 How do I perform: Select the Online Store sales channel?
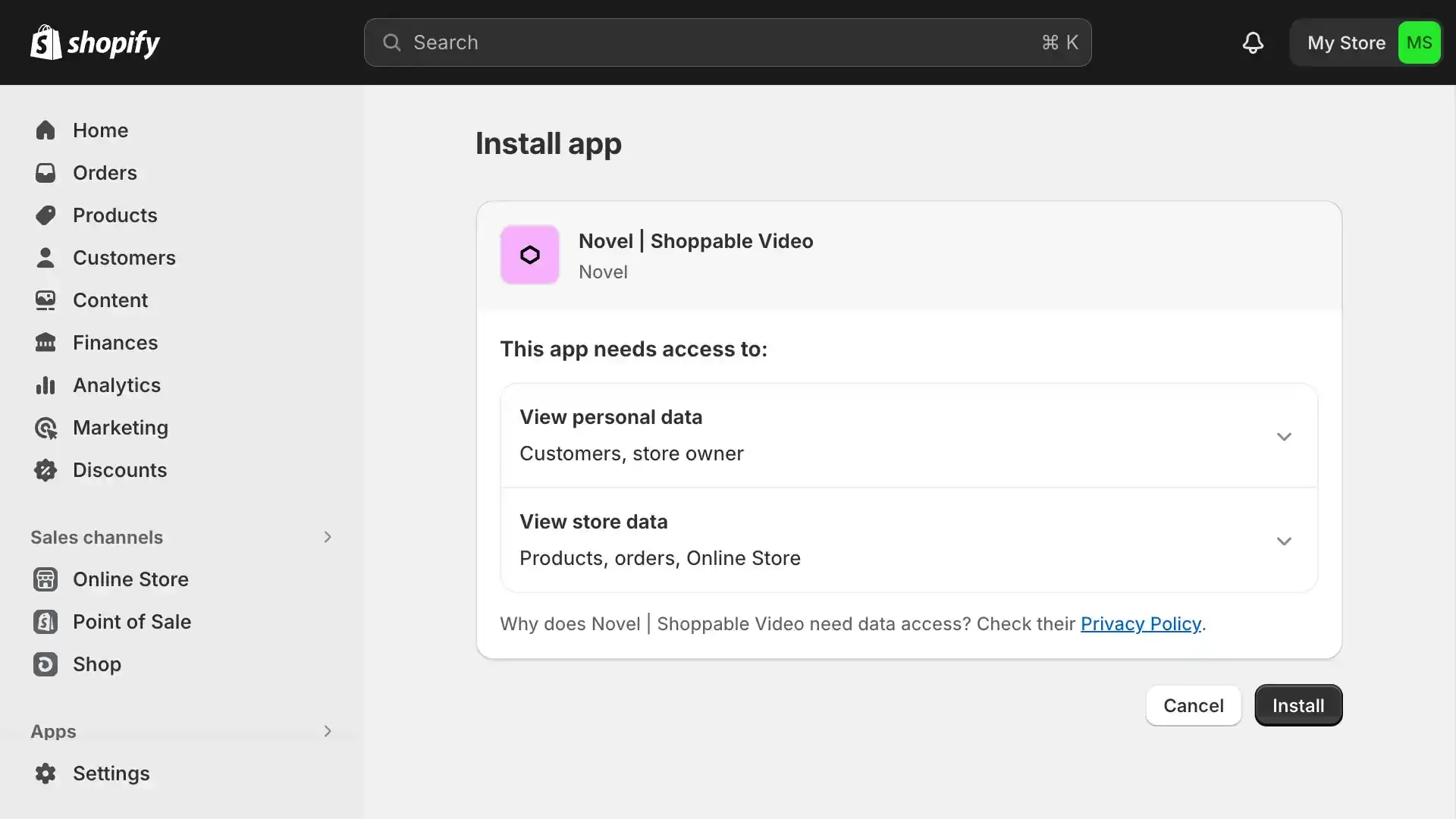[x=130, y=578]
